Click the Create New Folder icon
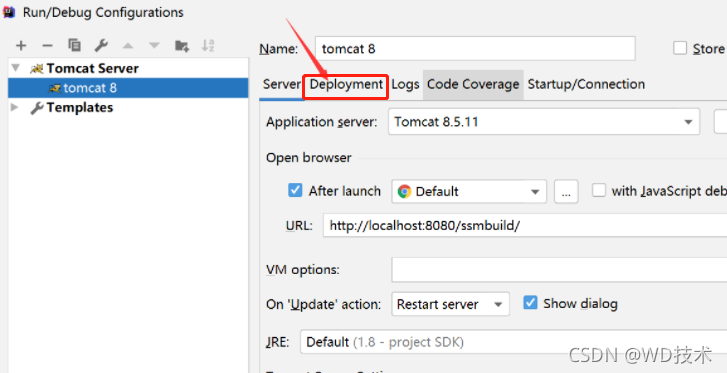 point(181,45)
